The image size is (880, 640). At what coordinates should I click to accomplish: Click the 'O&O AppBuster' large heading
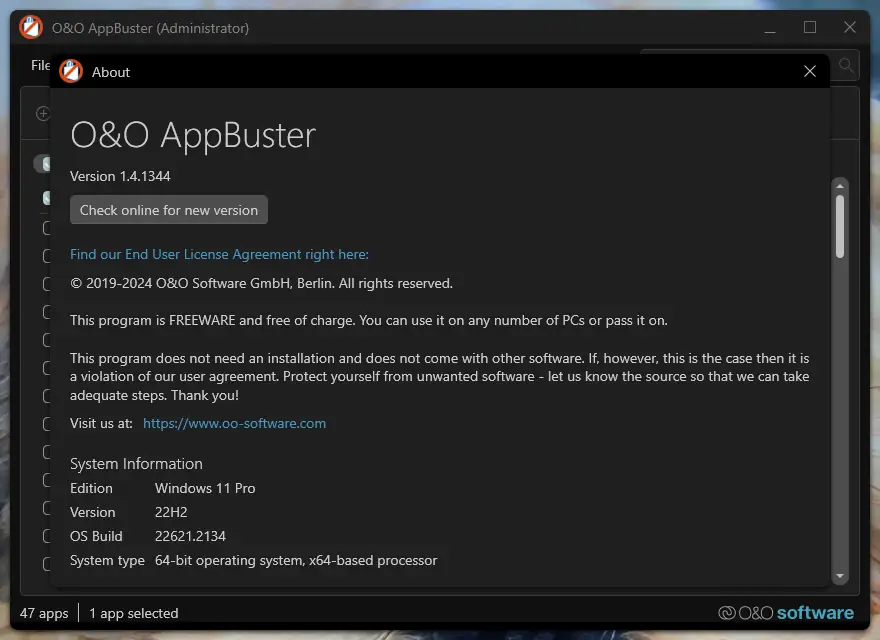tap(193, 135)
